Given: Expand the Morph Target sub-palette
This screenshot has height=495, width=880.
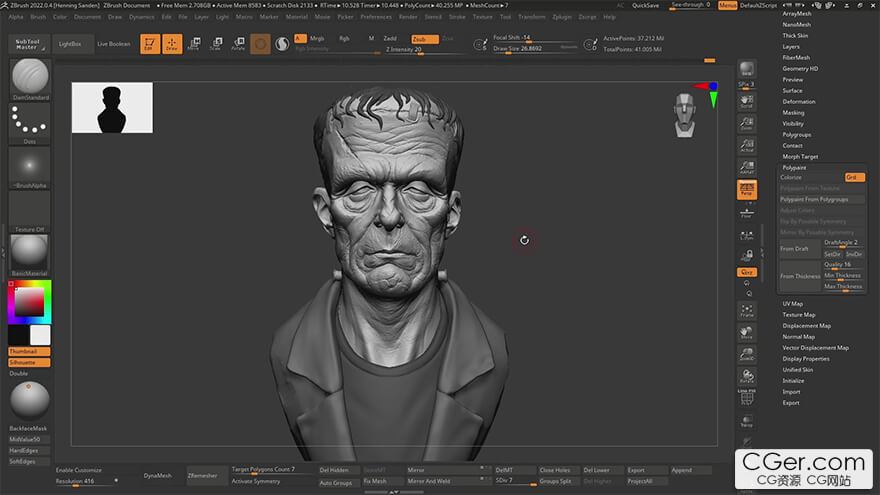Looking at the screenshot, I should coord(800,157).
